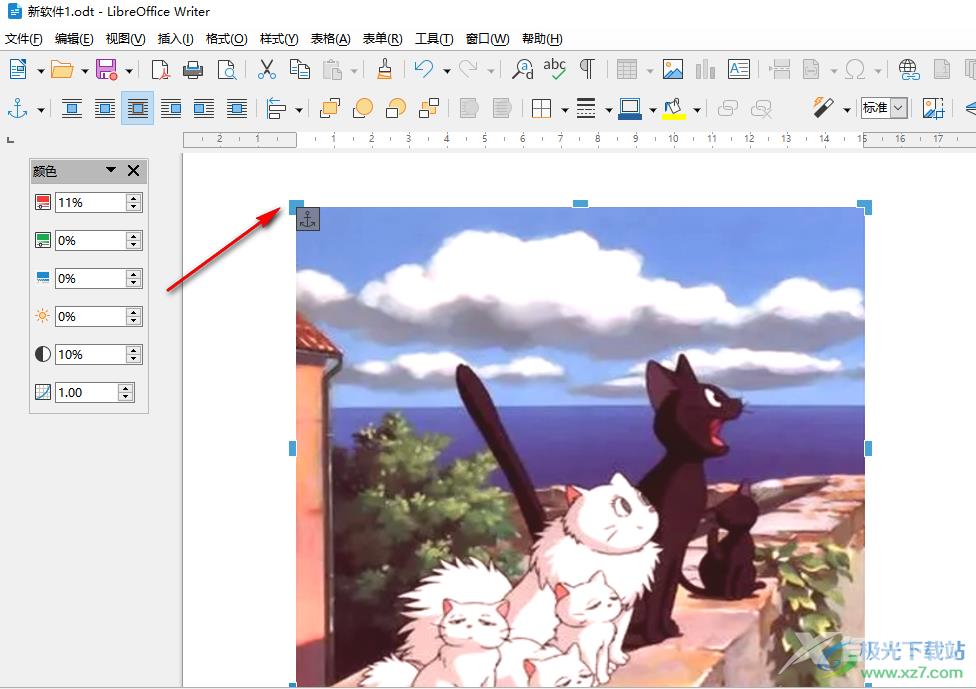Click the Gamma field showing 1.00
The image size is (976, 689).
click(x=87, y=392)
